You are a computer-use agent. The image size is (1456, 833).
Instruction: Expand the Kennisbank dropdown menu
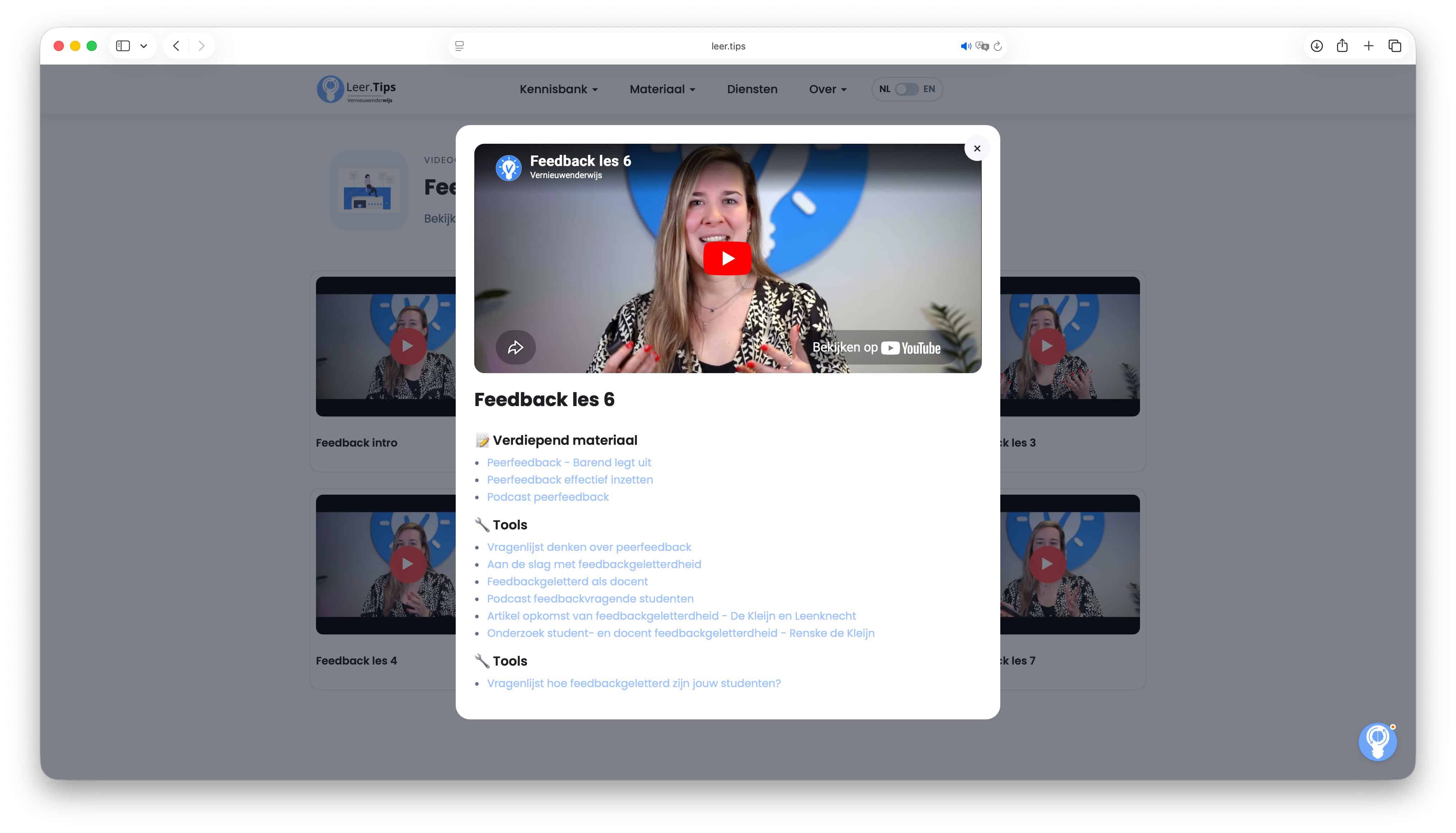pos(559,89)
